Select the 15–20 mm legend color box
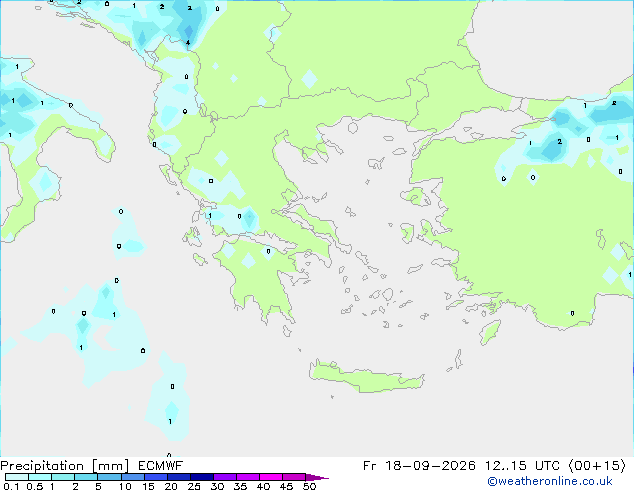This screenshot has height=490, width=634. click(156, 477)
